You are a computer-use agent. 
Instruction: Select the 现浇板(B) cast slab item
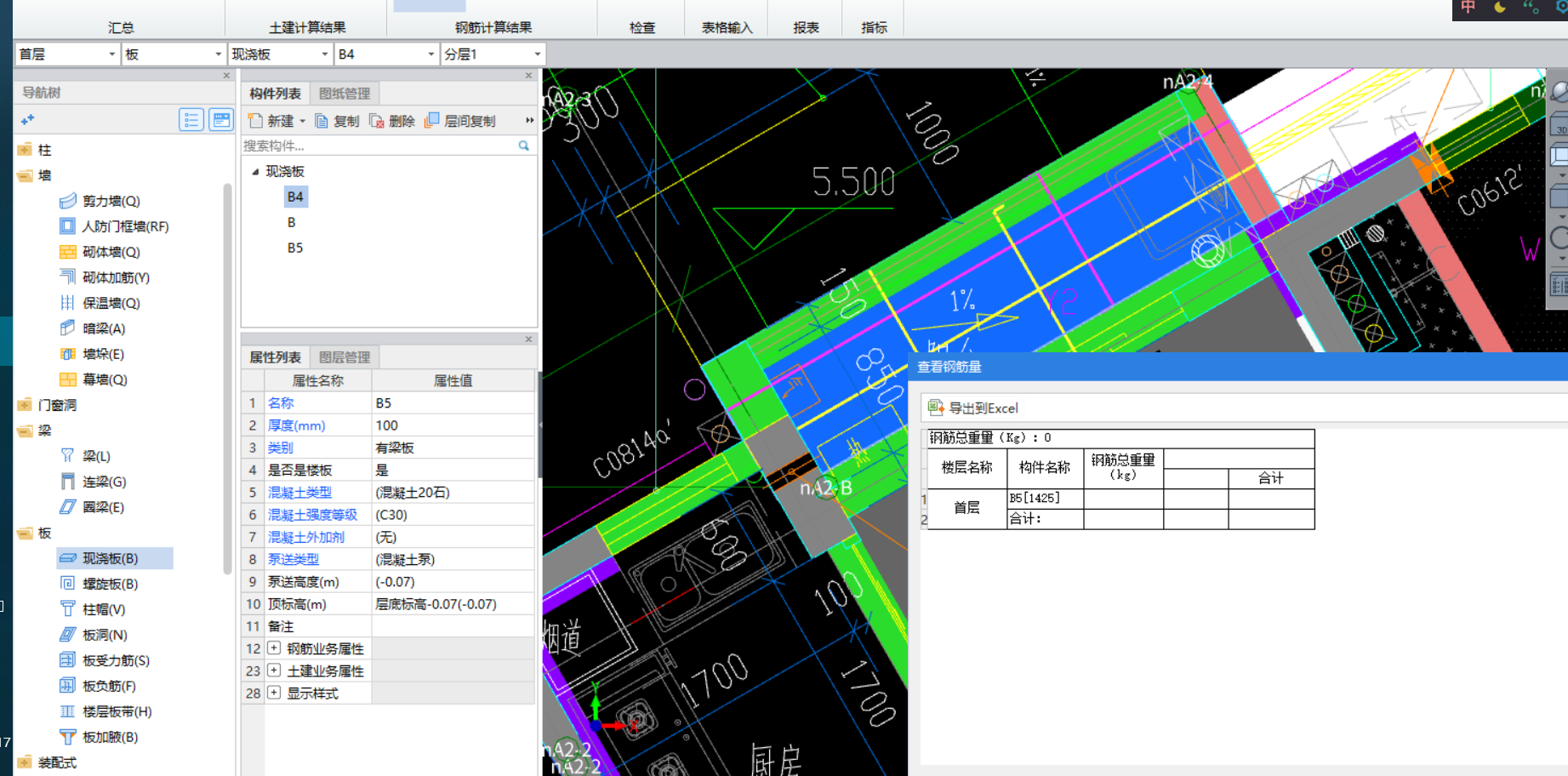(115, 558)
